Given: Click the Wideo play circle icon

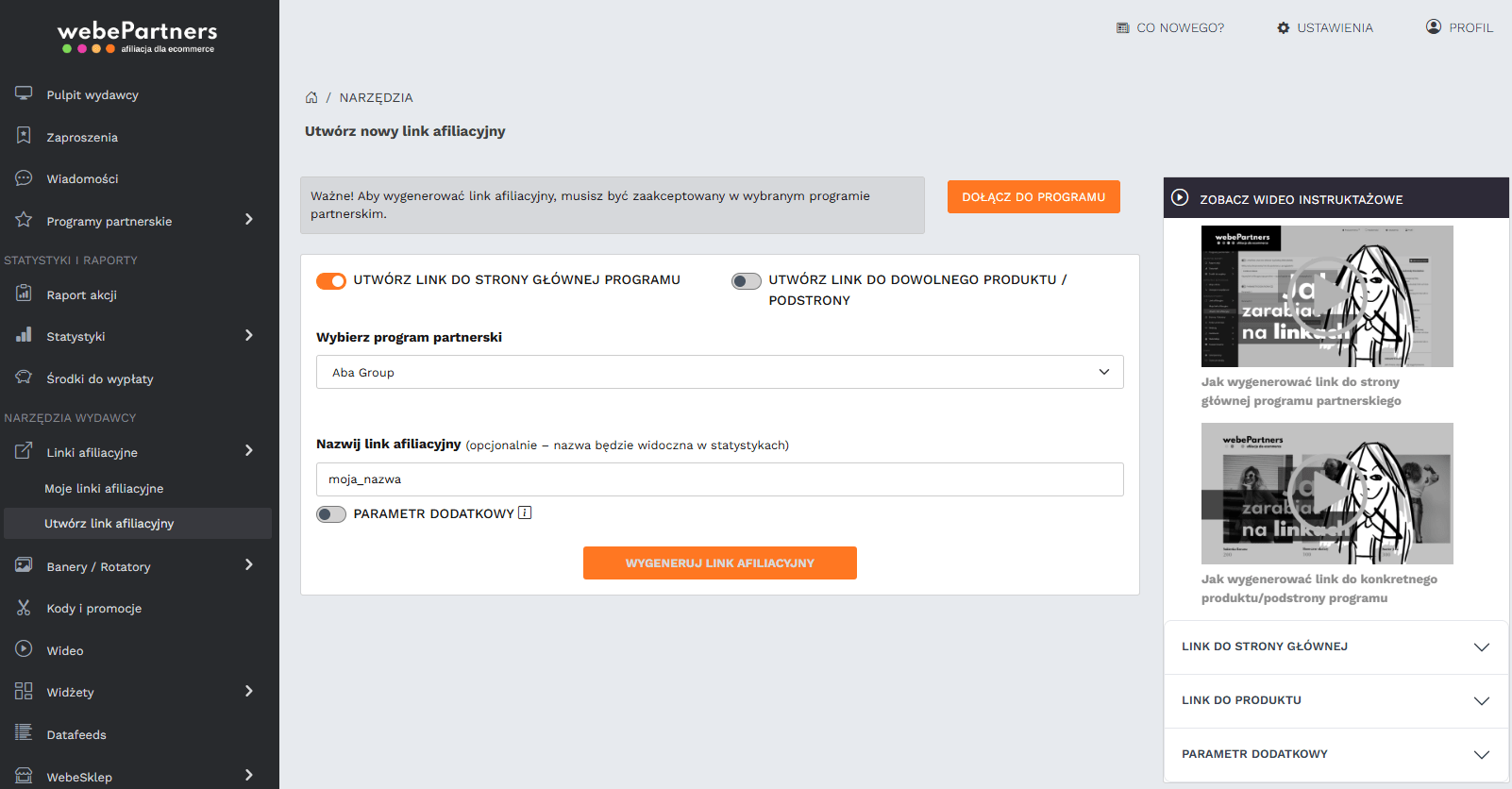Looking at the screenshot, I should click(24, 649).
